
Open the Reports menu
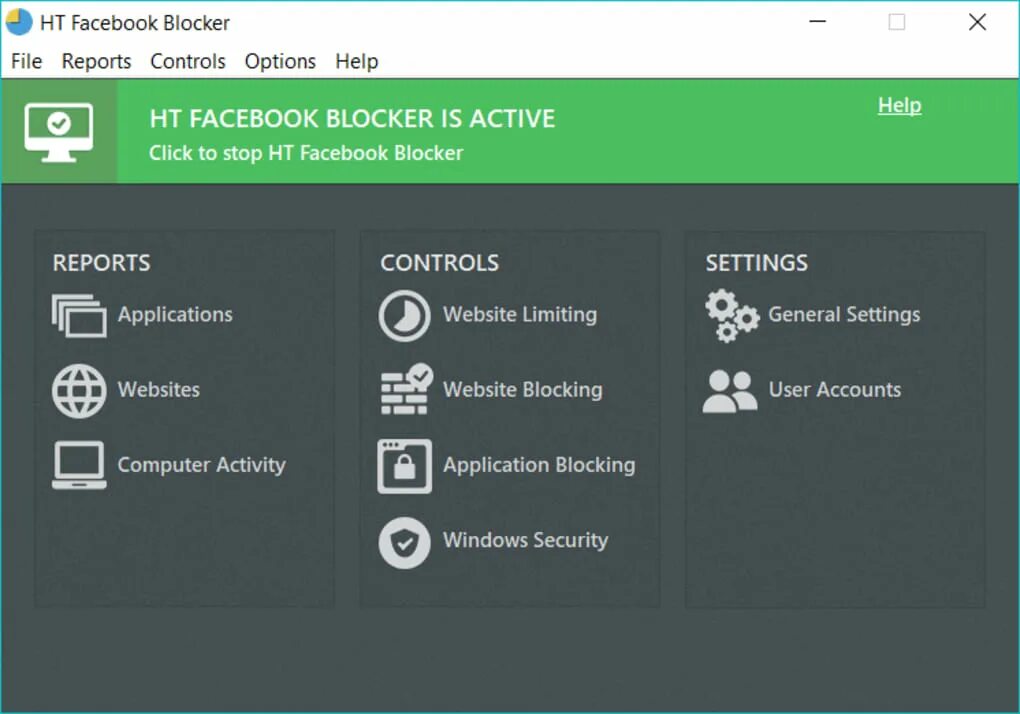(96, 61)
